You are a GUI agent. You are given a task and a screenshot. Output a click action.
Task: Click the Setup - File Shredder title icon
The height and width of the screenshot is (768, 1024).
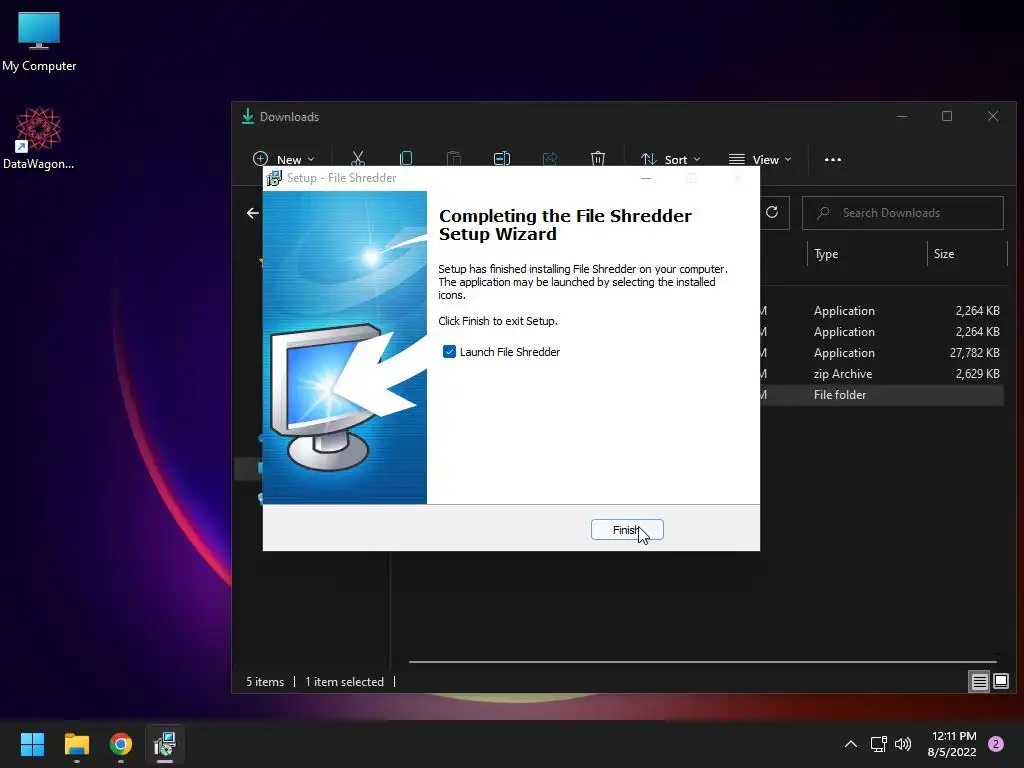274,178
